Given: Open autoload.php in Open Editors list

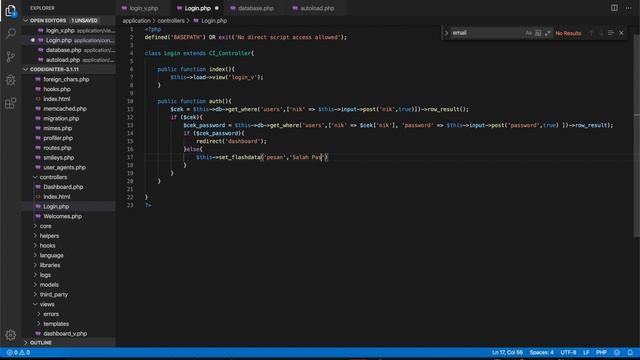Looking at the screenshot, I should tap(69, 60).
